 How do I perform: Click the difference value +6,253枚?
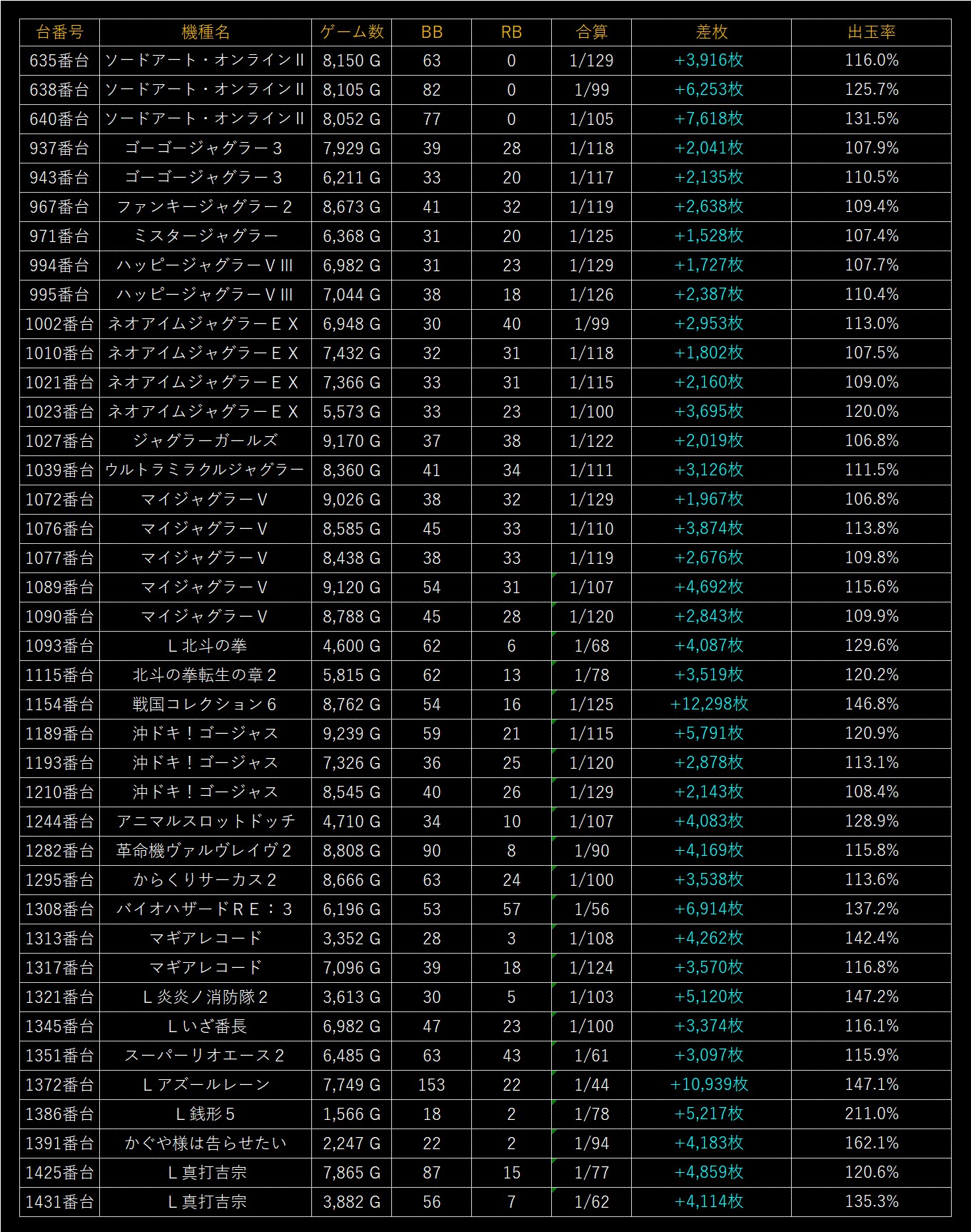click(x=709, y=90)
